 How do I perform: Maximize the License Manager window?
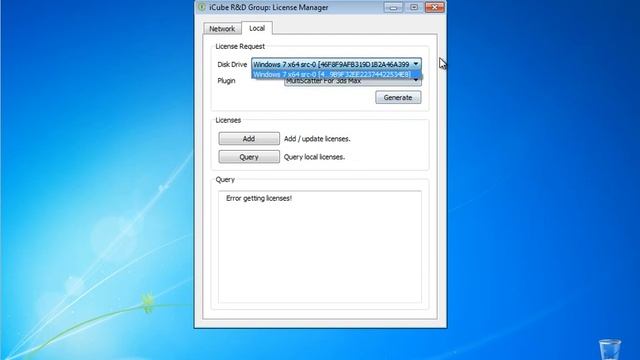coord(413,7)
